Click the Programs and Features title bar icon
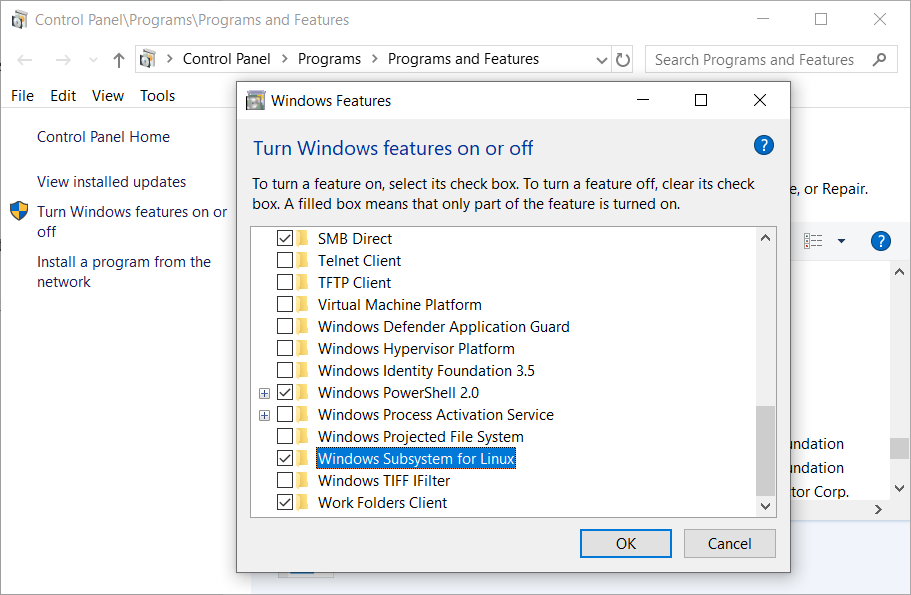 pos(19,20)
